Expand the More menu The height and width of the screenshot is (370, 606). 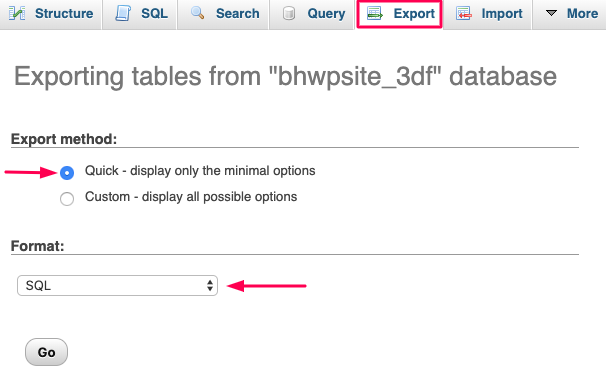tap(572, 14)
